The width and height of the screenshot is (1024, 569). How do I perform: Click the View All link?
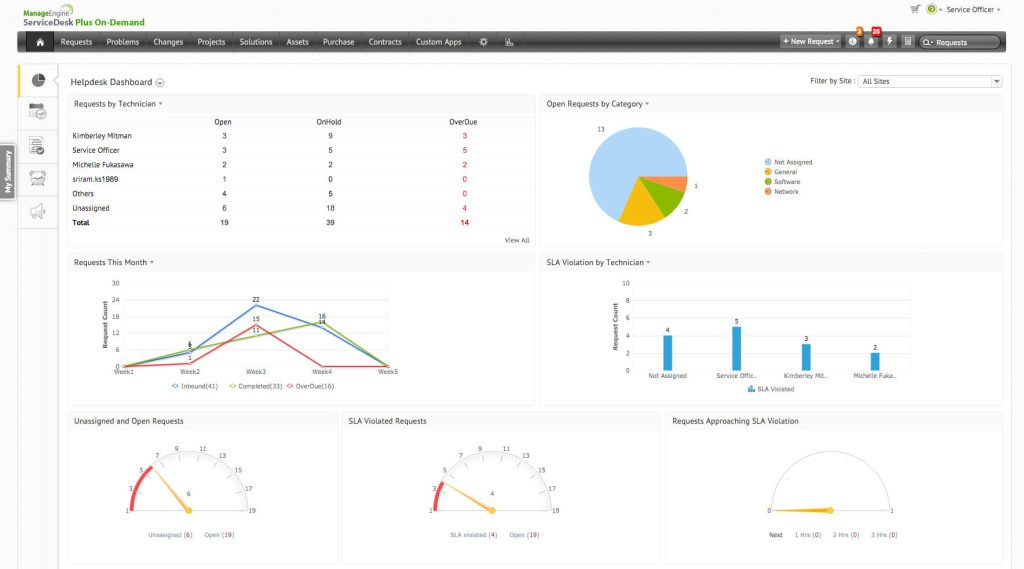click(517, 240)
